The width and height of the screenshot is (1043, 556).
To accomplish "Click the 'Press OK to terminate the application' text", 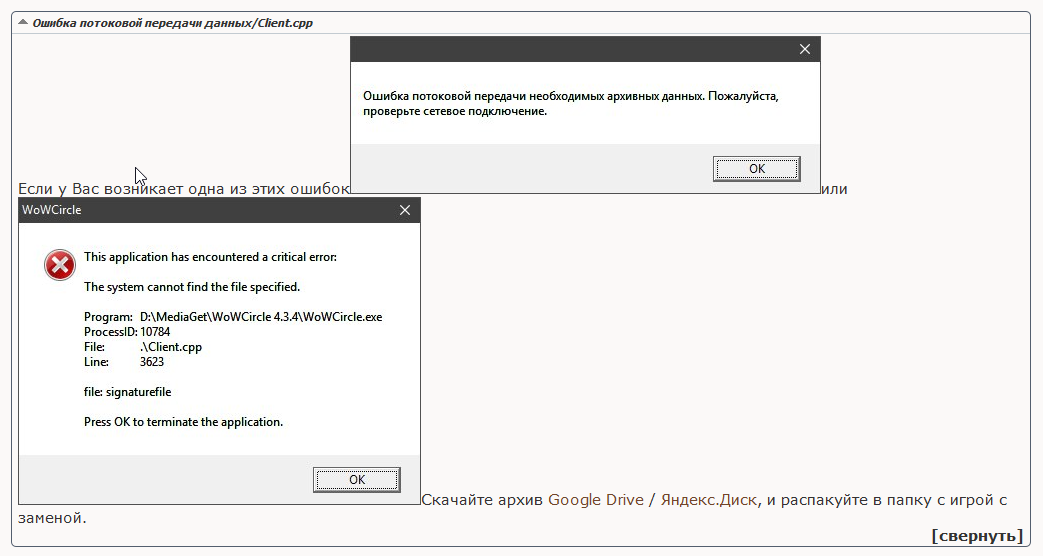I will (183, 422).
